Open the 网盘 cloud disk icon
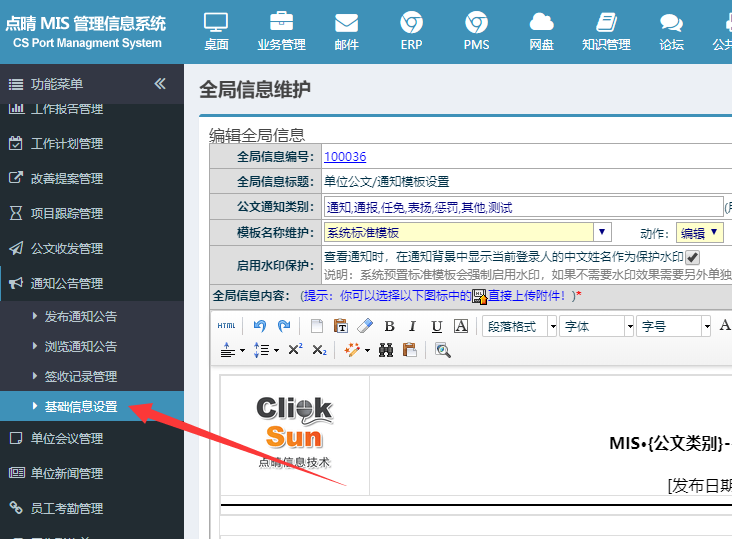732x539 pixels. (542, 32)
